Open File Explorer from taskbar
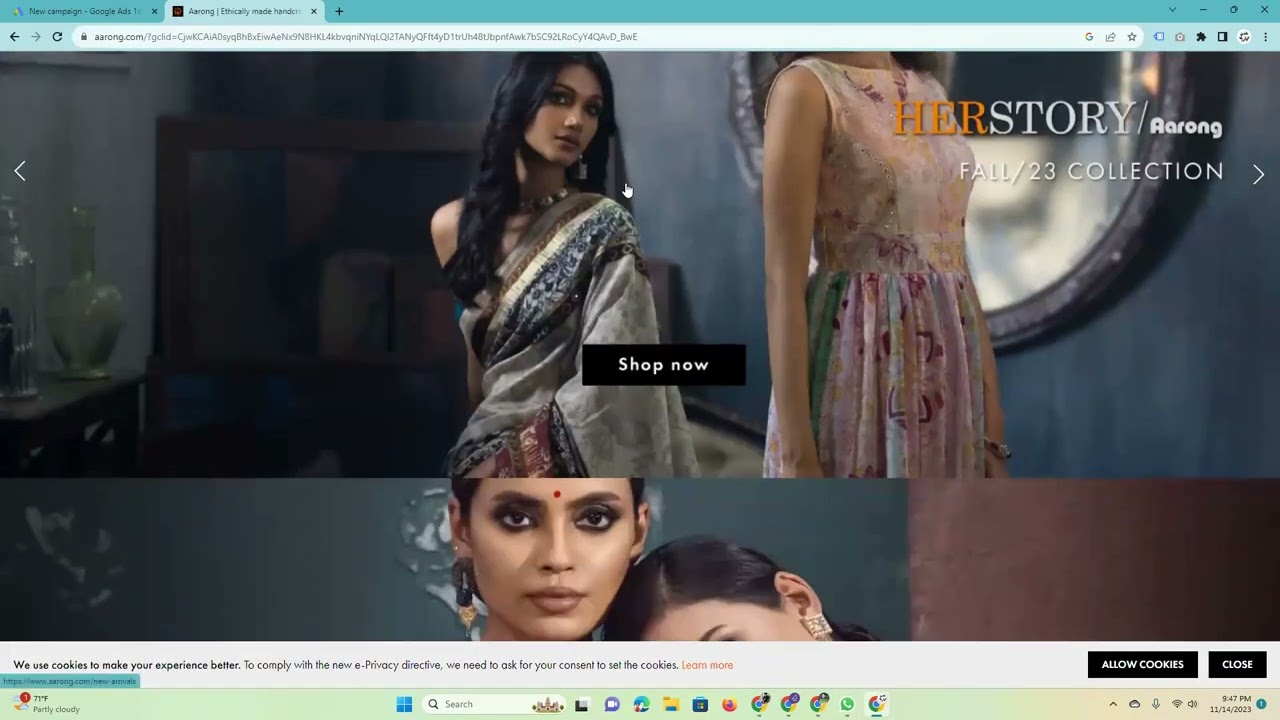The height and width of the screenshot is (720, 1280). [671, 704]
